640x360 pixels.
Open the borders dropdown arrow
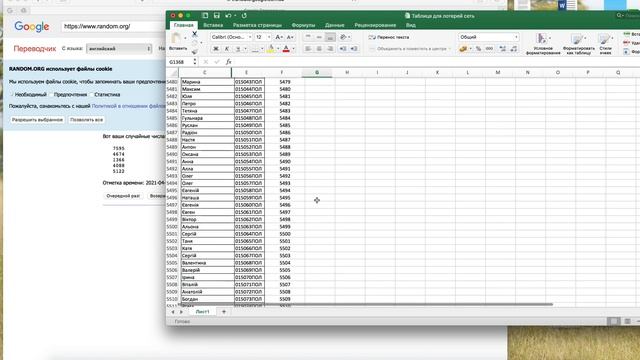[x=262, y=49]
